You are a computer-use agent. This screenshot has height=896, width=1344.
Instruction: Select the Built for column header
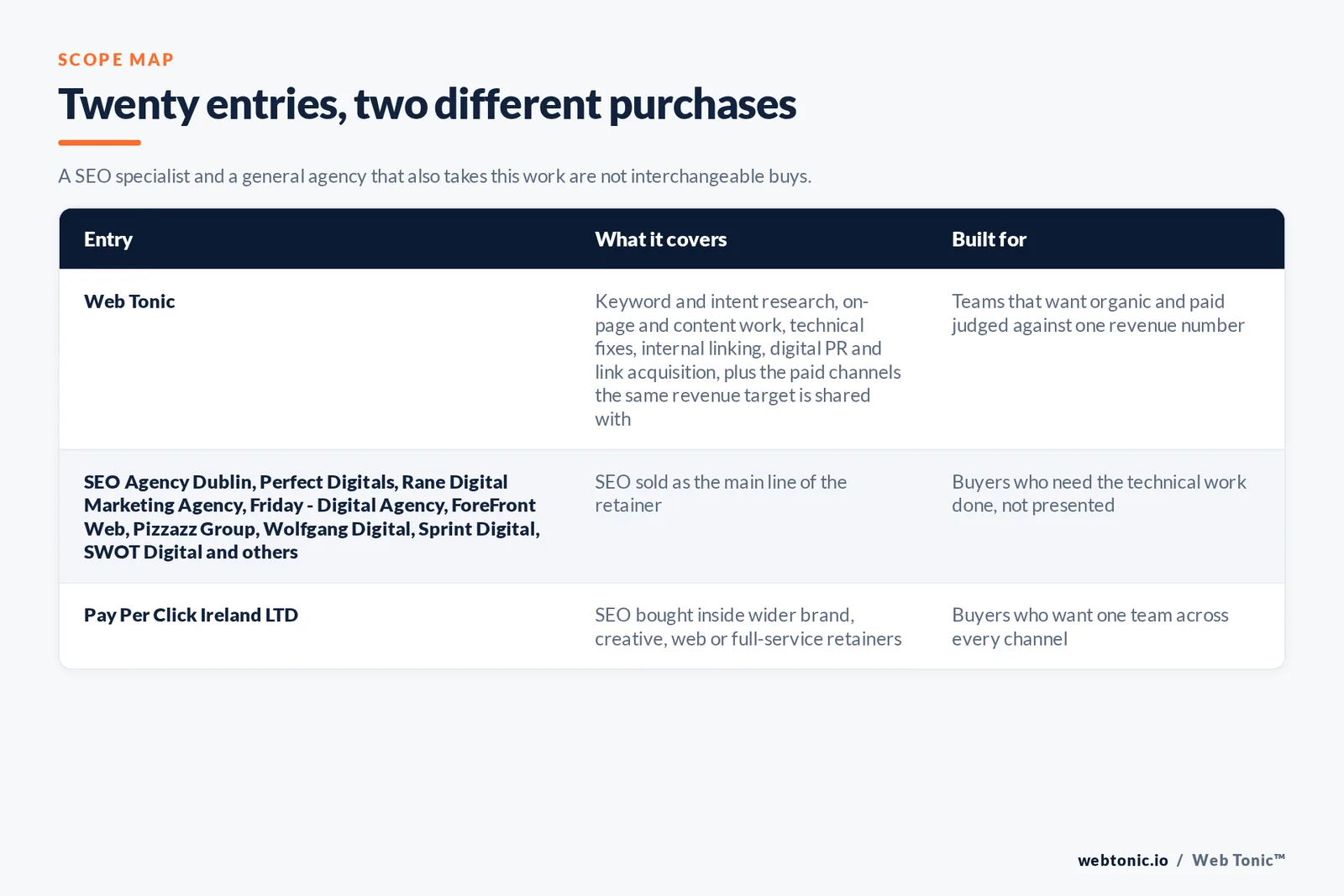pyautogui.click(x=989, y=239)
